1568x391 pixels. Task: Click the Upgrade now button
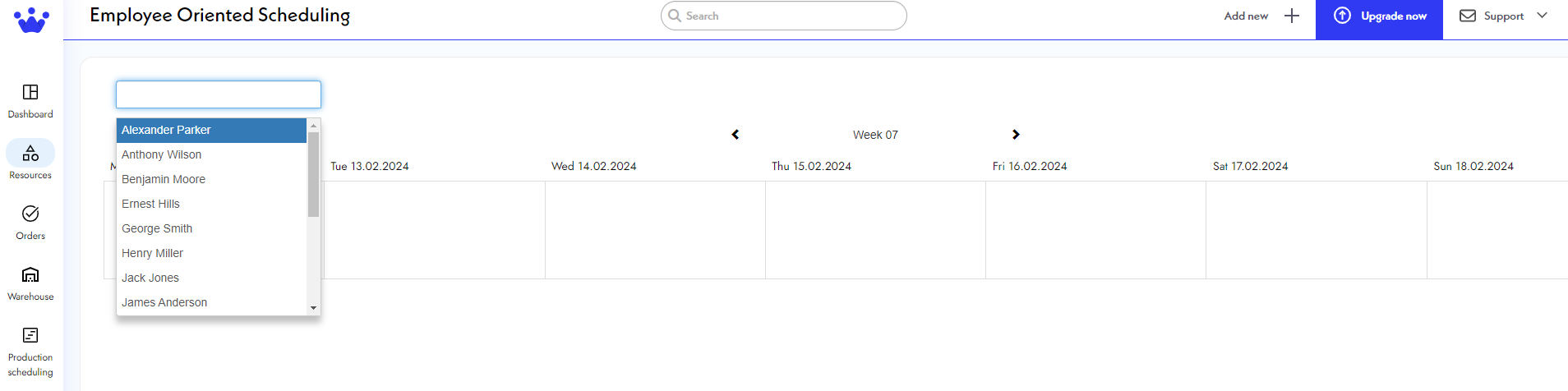[x=1379, y=16]
